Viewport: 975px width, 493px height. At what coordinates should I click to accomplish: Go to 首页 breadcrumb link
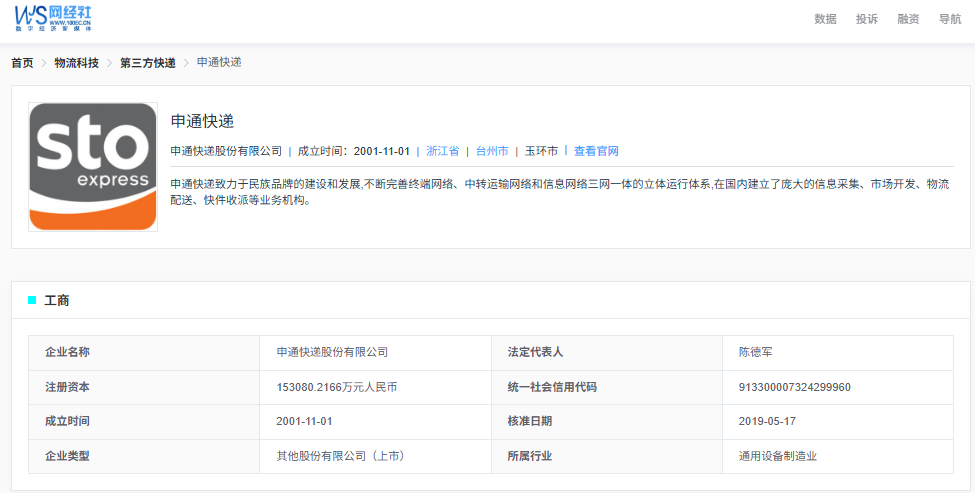point(22,63)
